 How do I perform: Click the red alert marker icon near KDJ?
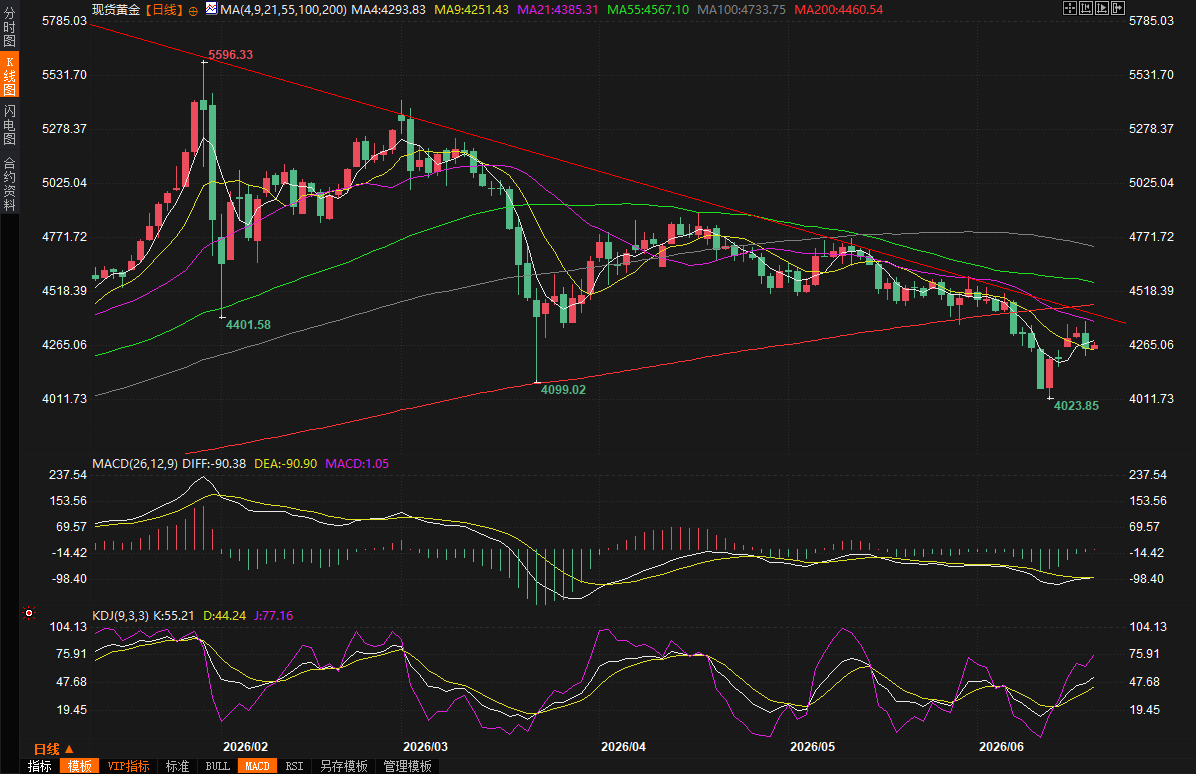coord(29,613)
